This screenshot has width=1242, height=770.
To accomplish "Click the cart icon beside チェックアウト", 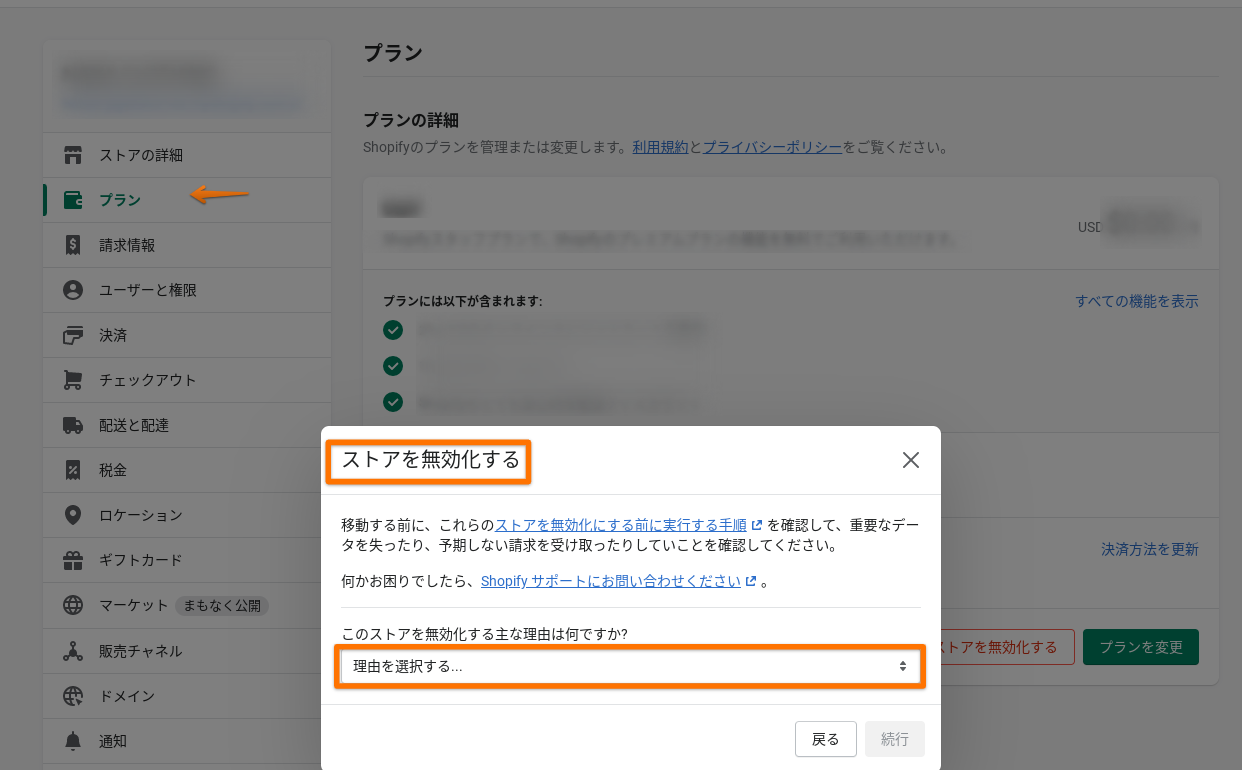I will pyautogui.click(x=72, y=380).
